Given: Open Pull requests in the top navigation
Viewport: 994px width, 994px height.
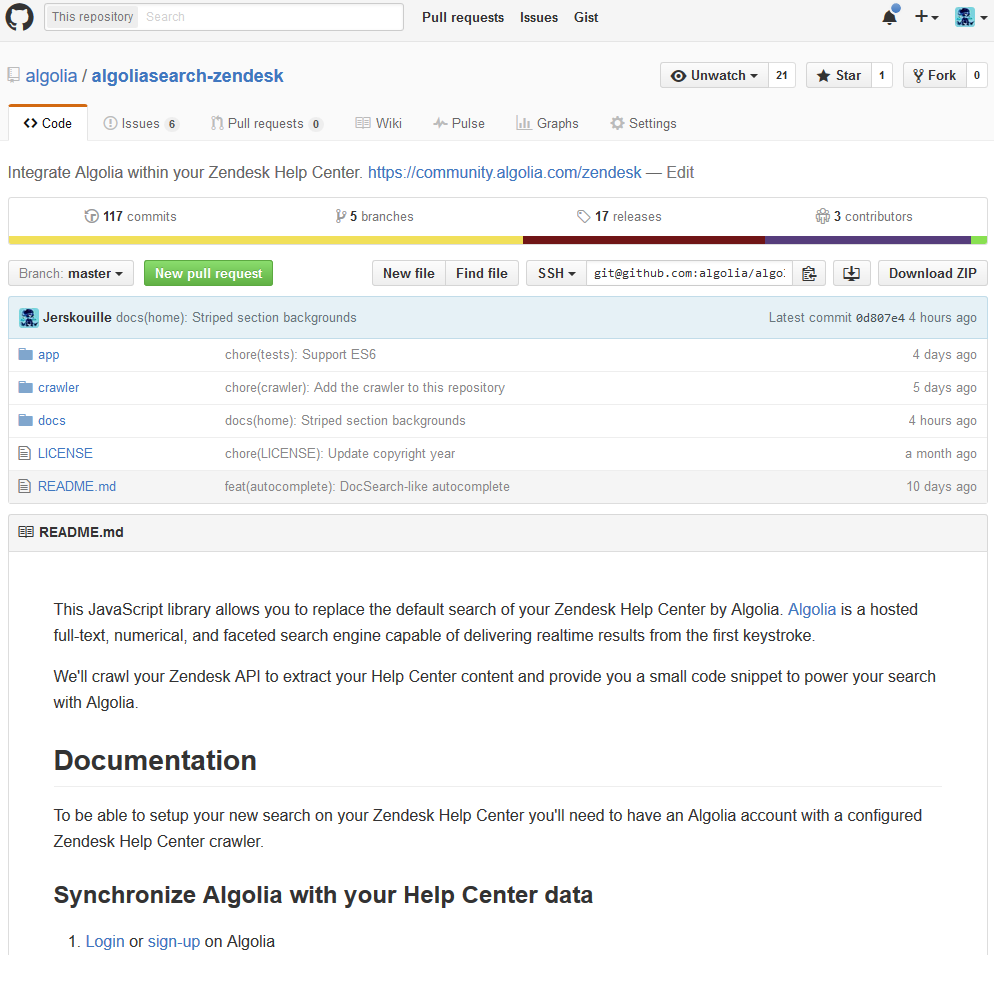Looking at the screenshot, I should click(463, 17).
